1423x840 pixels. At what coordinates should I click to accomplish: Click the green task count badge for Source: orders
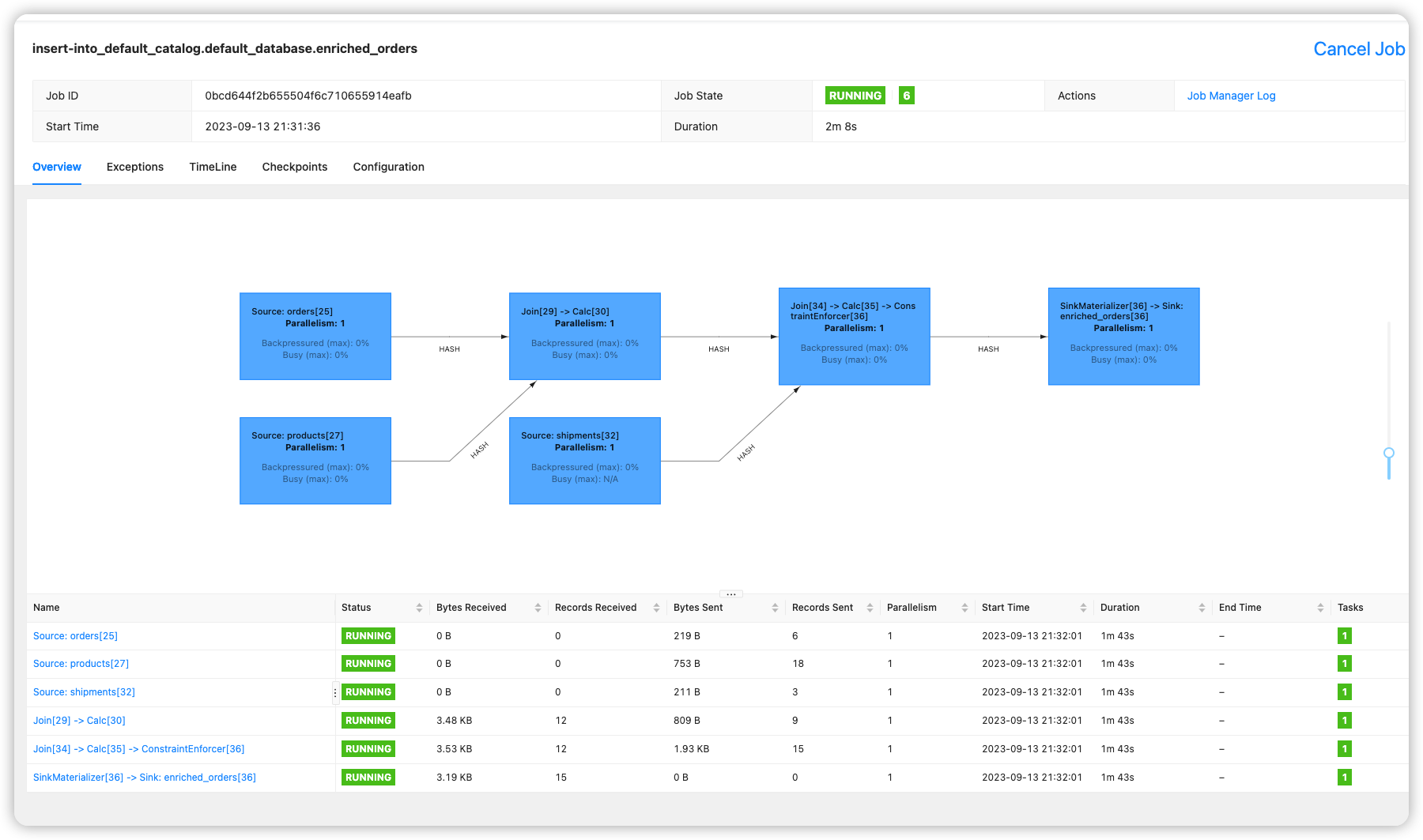(1344, 636)
